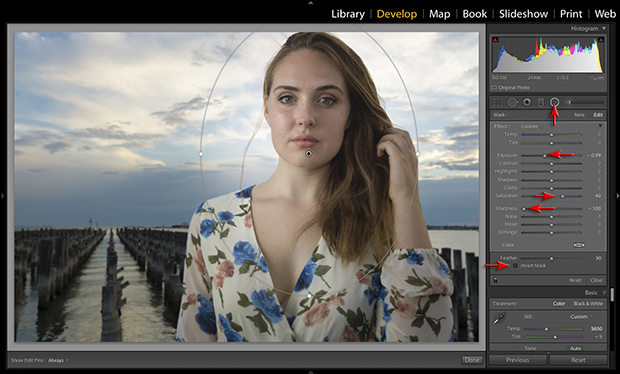Select the Crop Overlay tool
The image size is (620, 374).
(x=497, y=102)
